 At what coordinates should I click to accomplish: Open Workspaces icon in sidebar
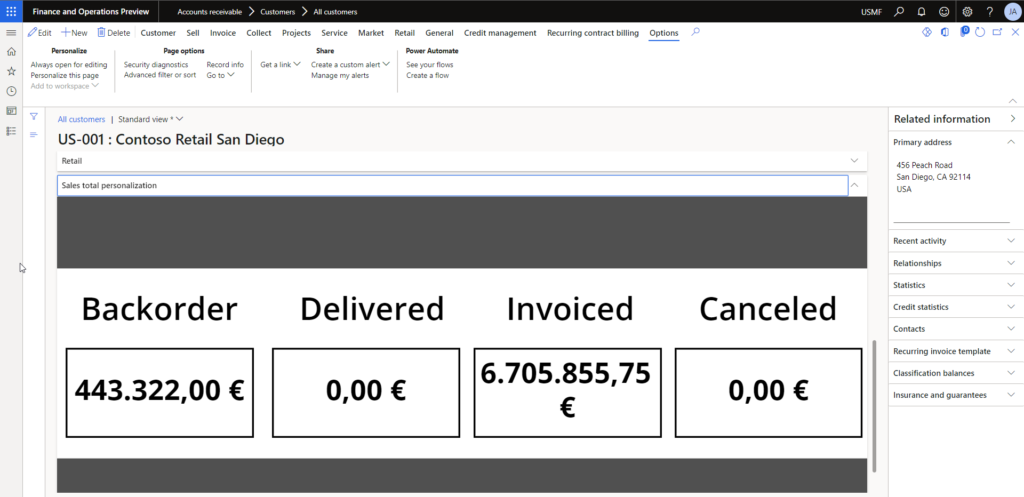(x=11, y=111)
